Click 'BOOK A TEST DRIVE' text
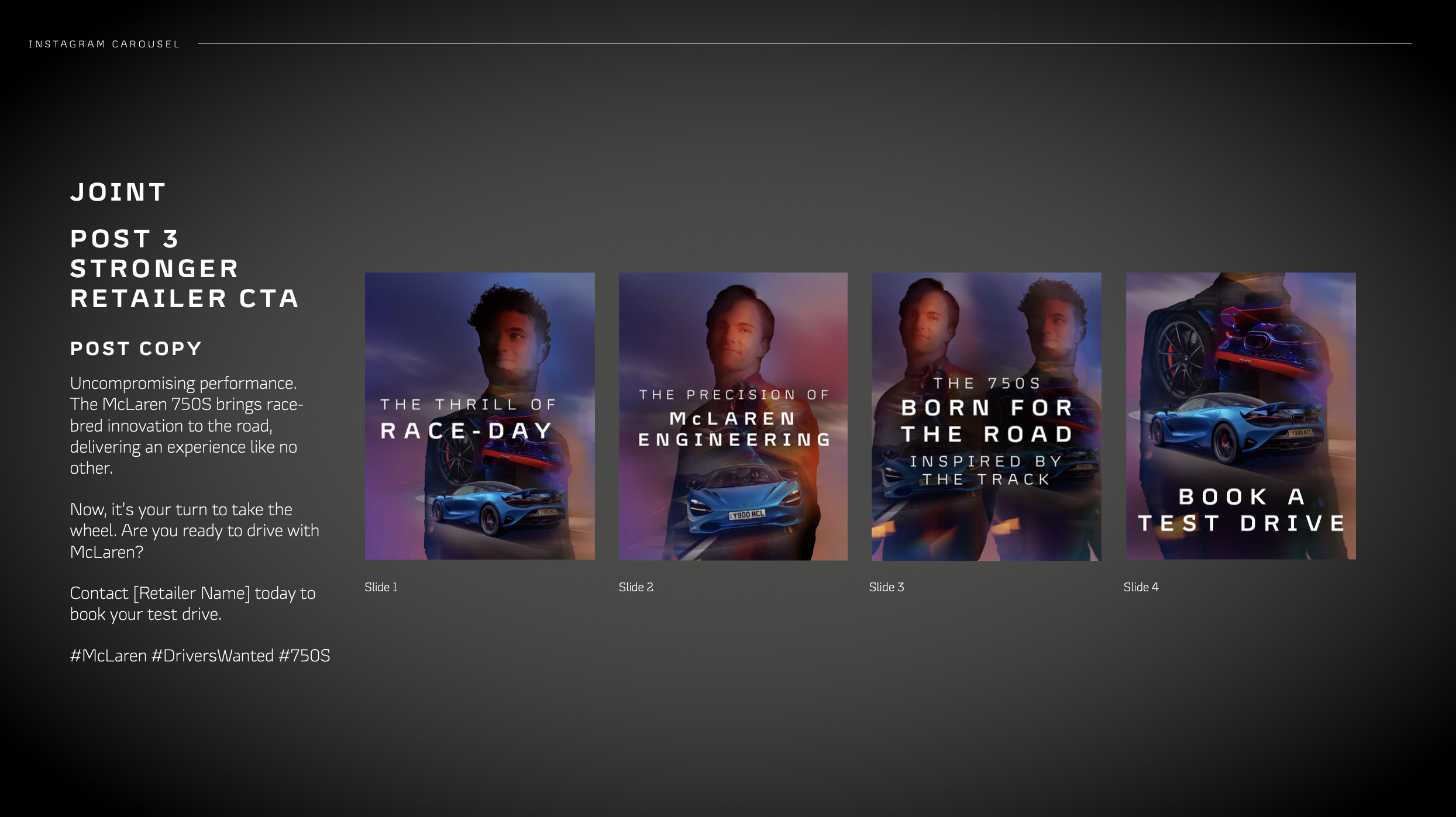This screenshot has height=817, width=1456. pyautogui.click(x=1241, y=510)
